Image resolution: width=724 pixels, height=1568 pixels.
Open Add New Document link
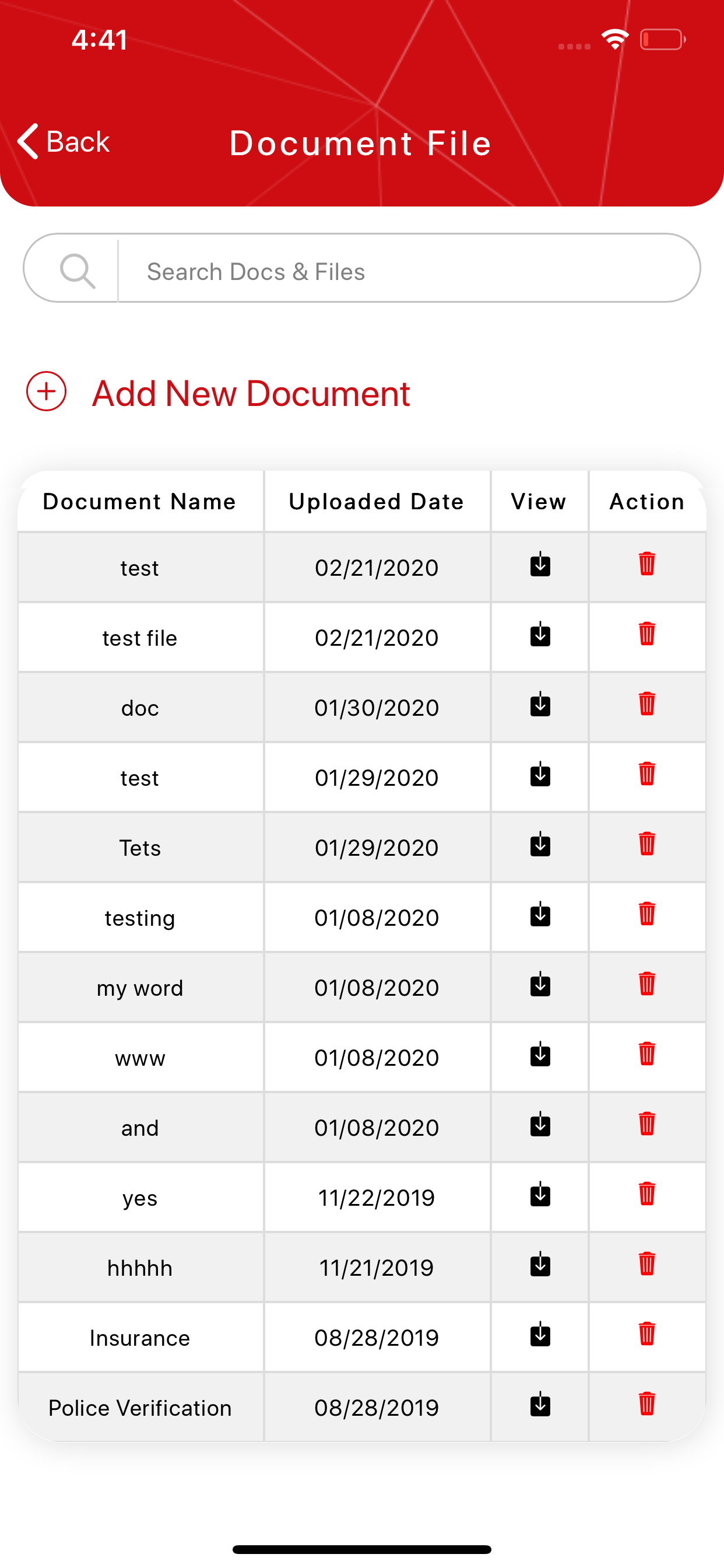point(251,393)
